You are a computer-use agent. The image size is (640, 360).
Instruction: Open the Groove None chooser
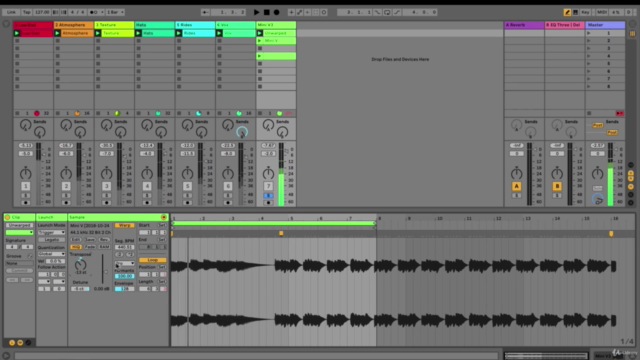click(19, 263)
